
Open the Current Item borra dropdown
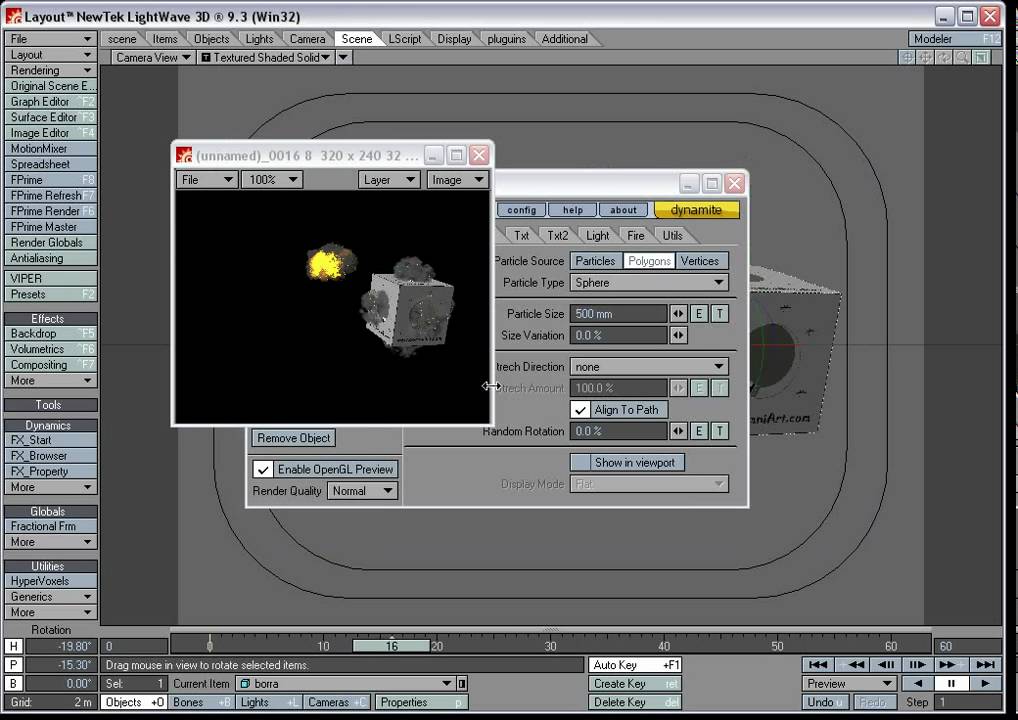pyautogui.click(x=345, y=684)
